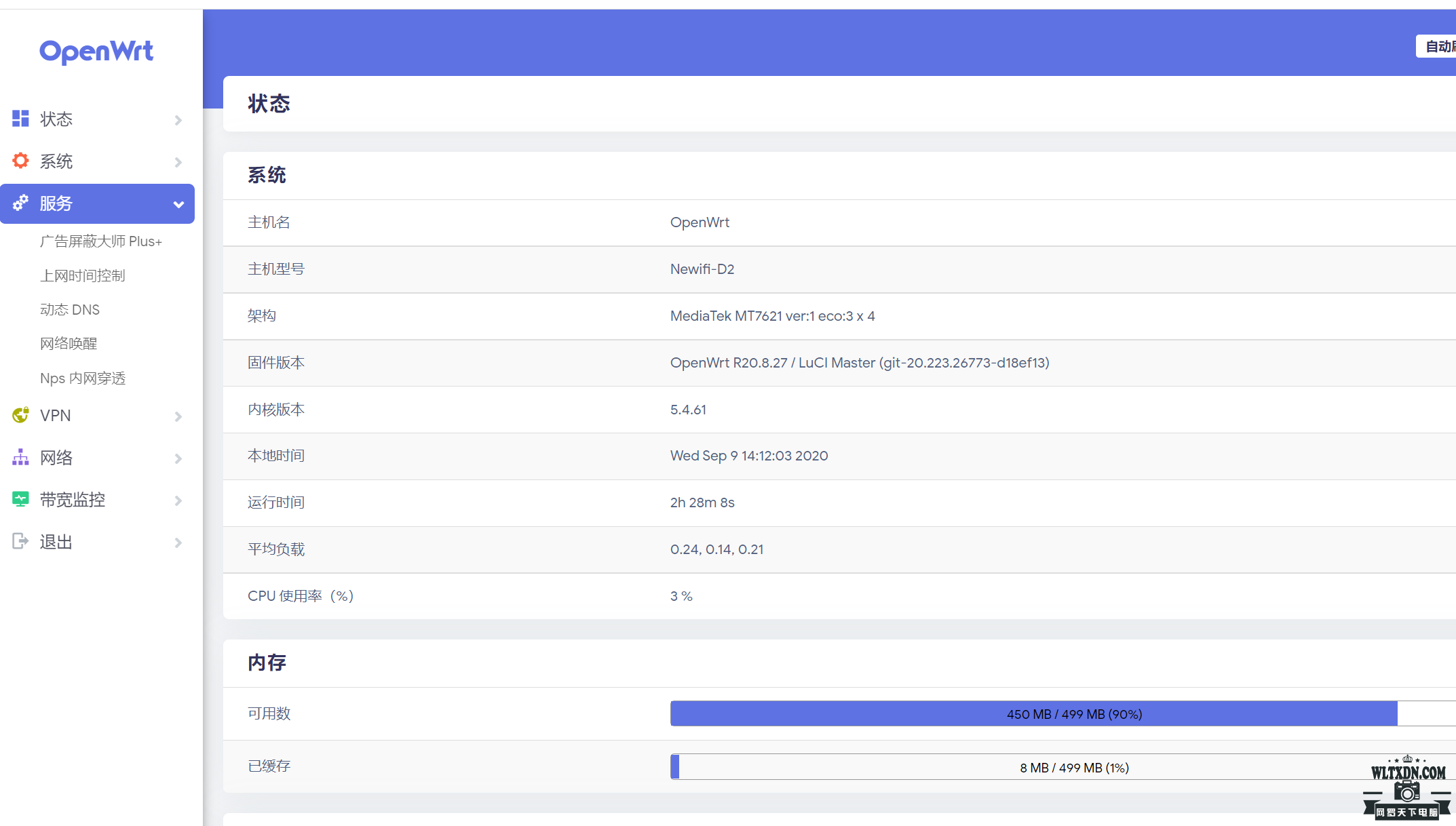This screenshot has width=1456, height=826.
Task: Open 动态 DNS service page
Action: coord(70,309)
